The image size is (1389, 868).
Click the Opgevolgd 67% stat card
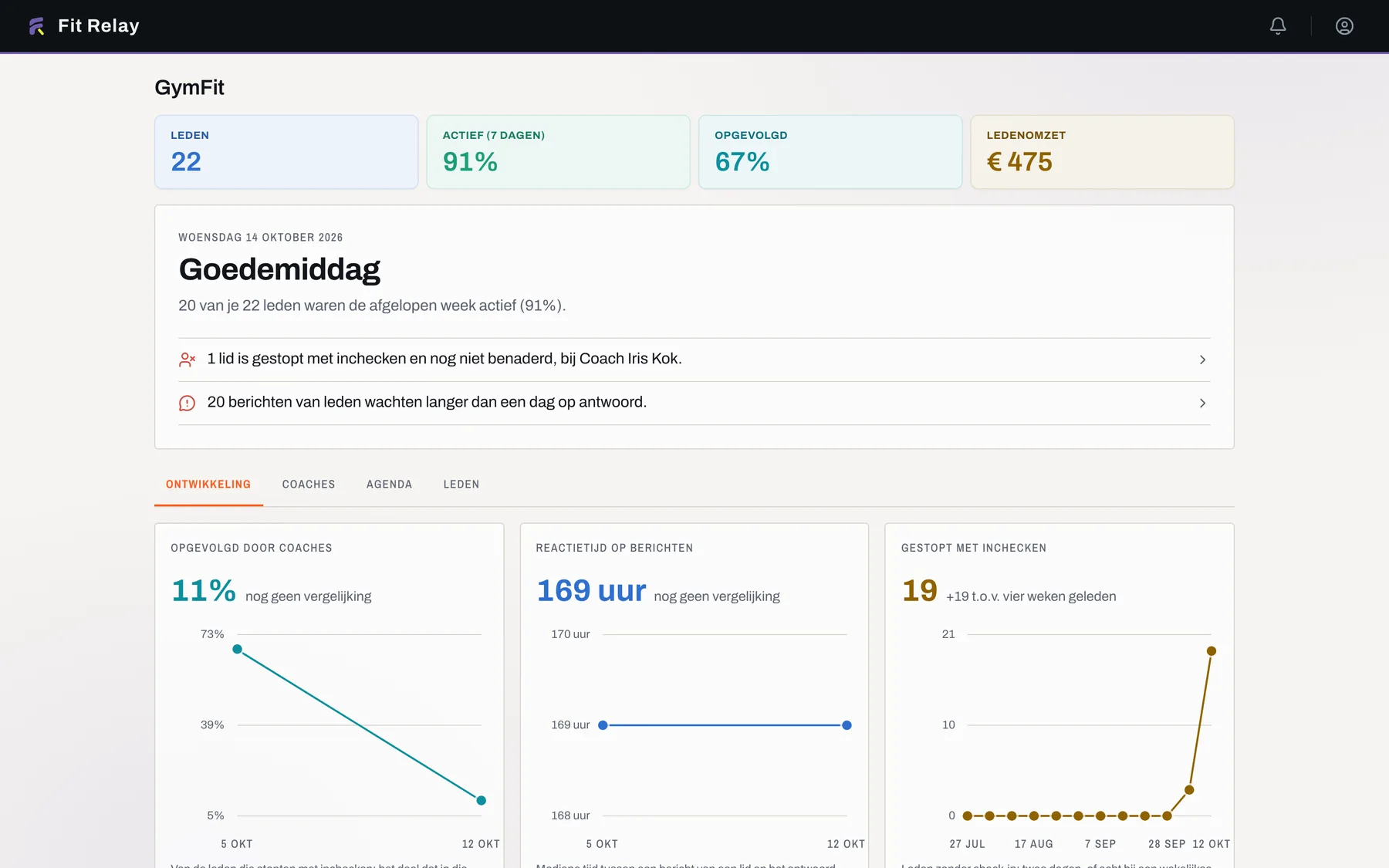[830, 152]
